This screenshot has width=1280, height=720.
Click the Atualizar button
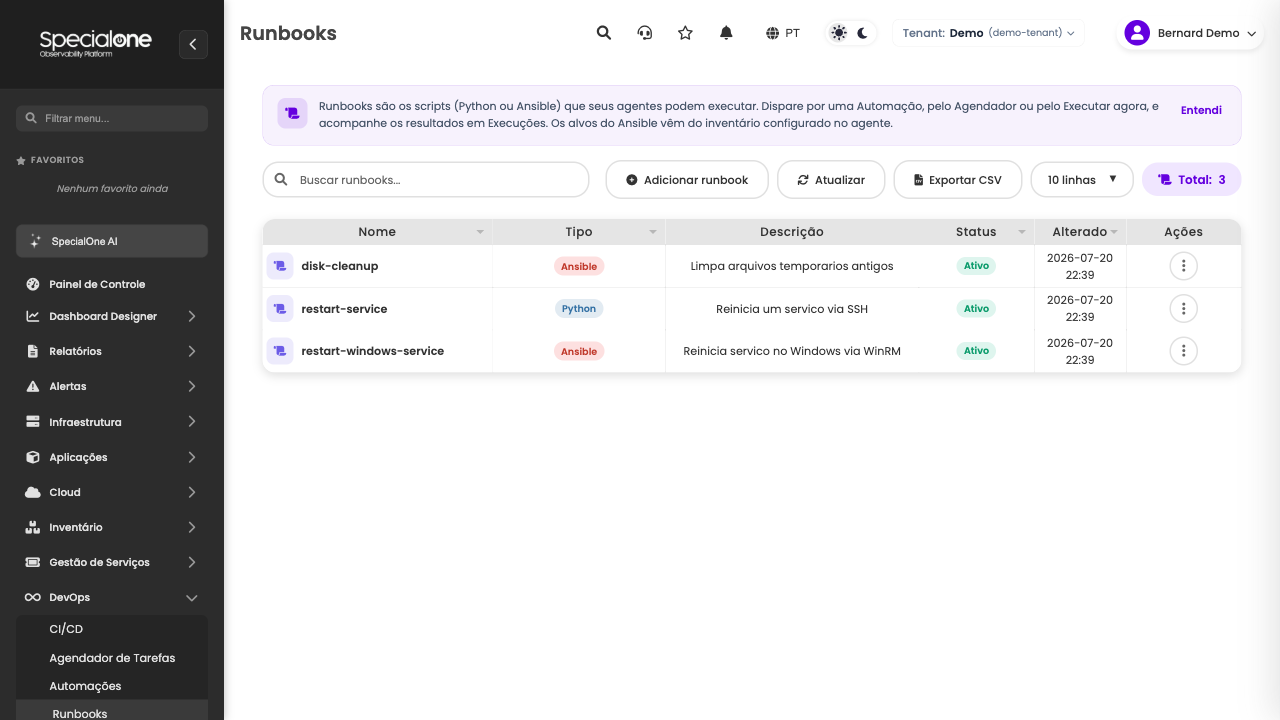point(831,180)
